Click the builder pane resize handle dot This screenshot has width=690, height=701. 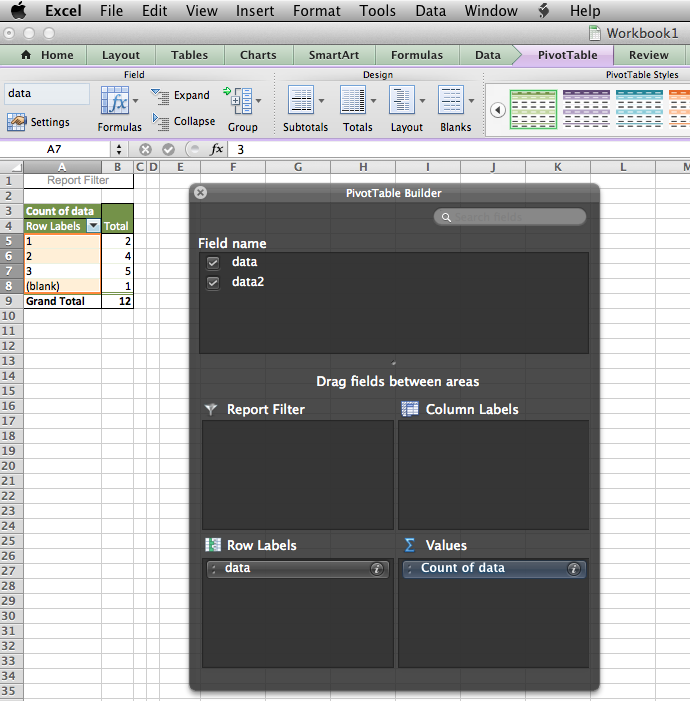394,363
